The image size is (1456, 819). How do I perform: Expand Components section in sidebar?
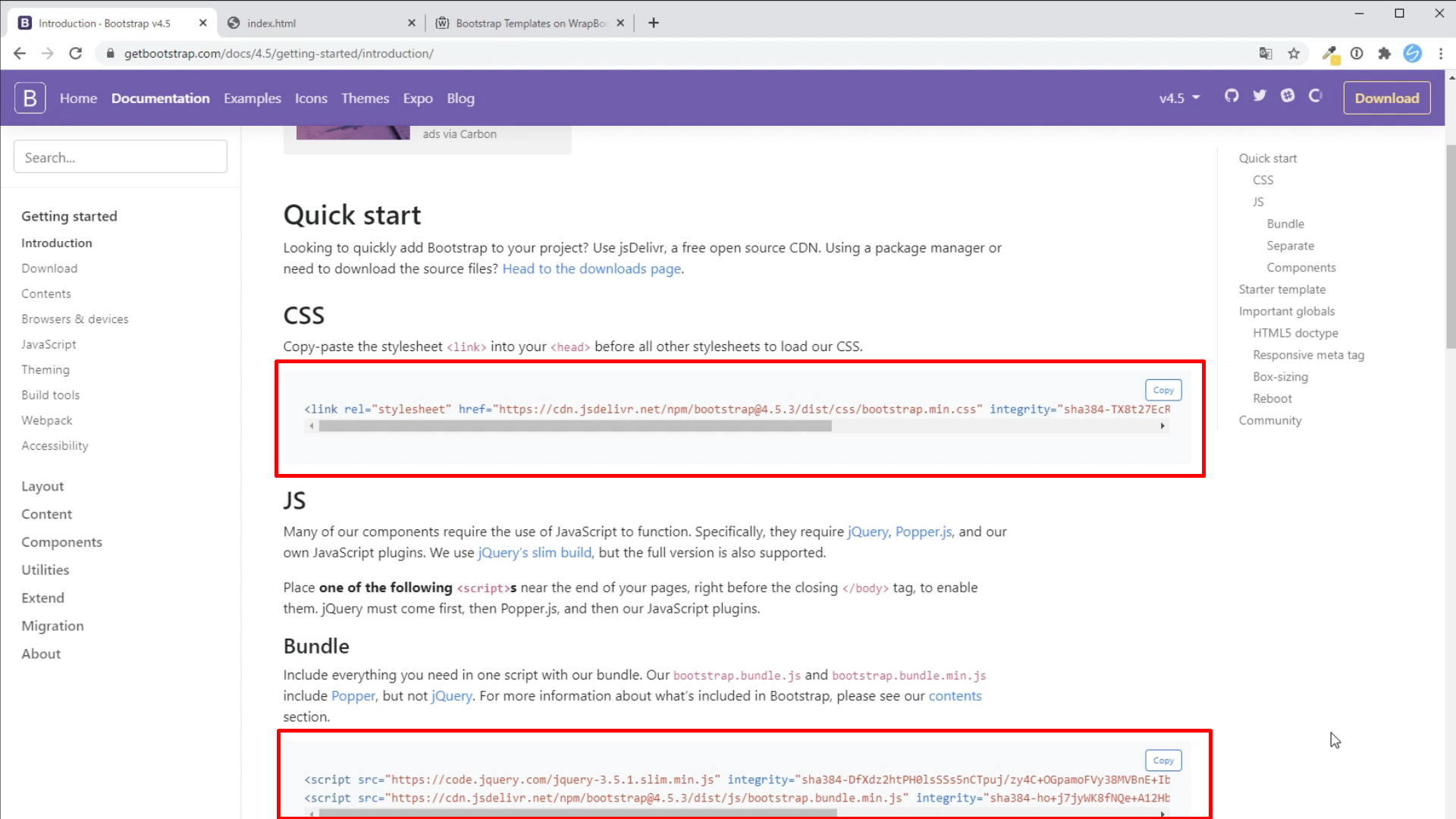(61, 542)
